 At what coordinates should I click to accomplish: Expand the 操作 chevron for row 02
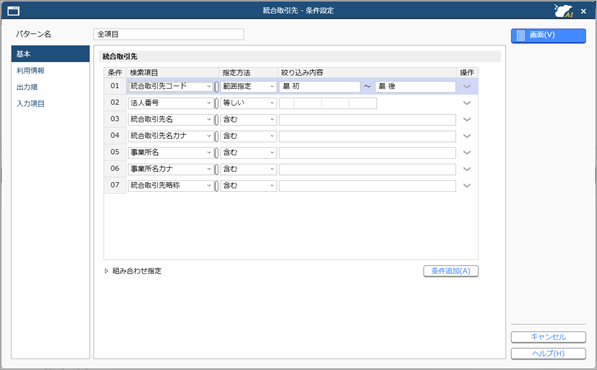pos(467,103)
